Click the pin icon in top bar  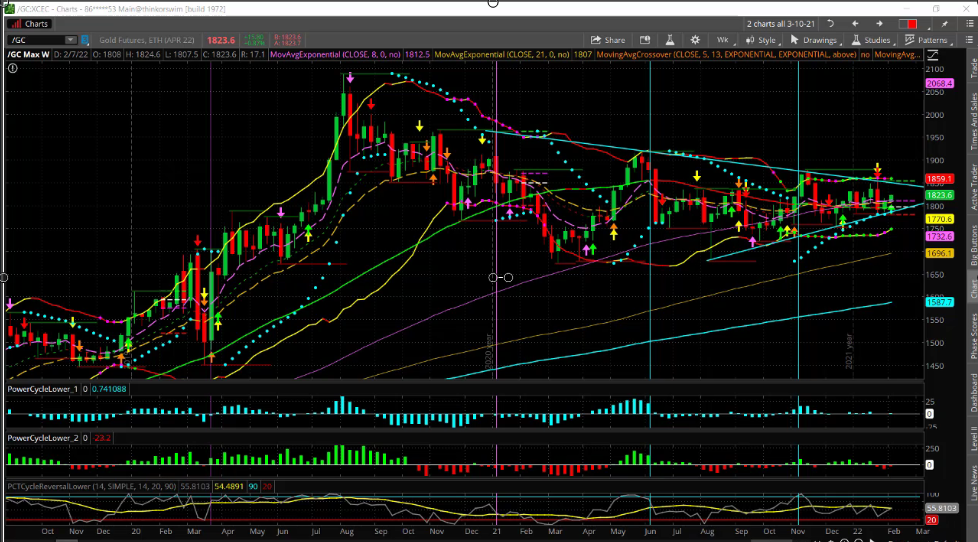[945, 24]
